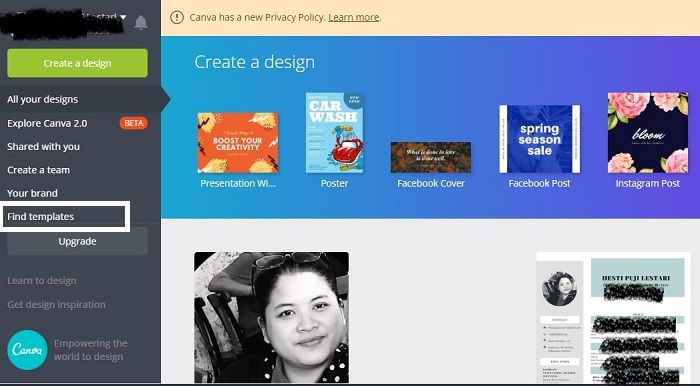Follow the Learn more link
Viewport: 700px width, 386px height.
pyautogui.click(x=354, y=17)
